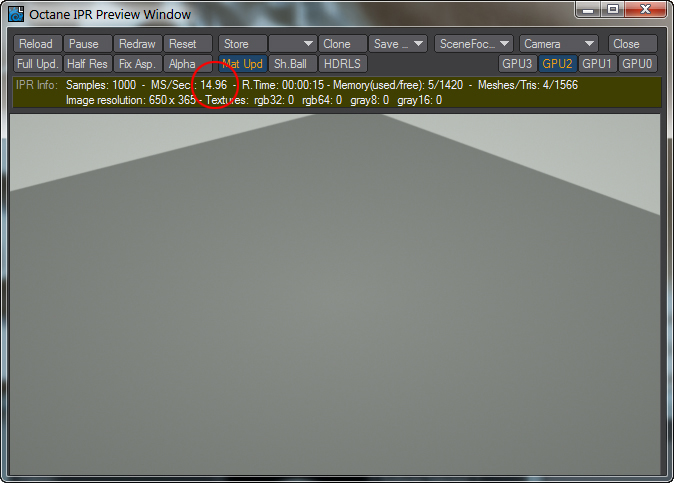Viewport: 674px width, 483px height.
Task: Click the Close button in toolbar
Action: [632, 44]
